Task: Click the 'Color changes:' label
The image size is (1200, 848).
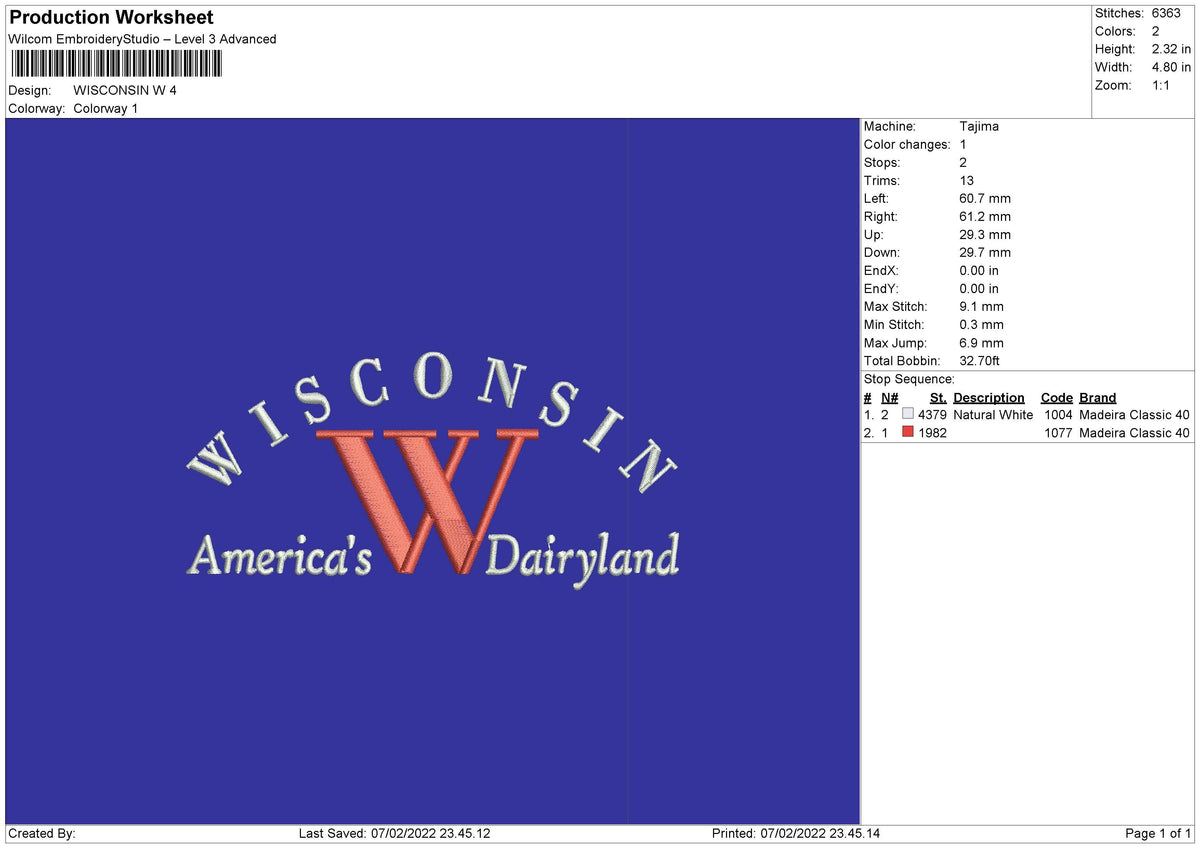Action: click(x=907, y=144)
